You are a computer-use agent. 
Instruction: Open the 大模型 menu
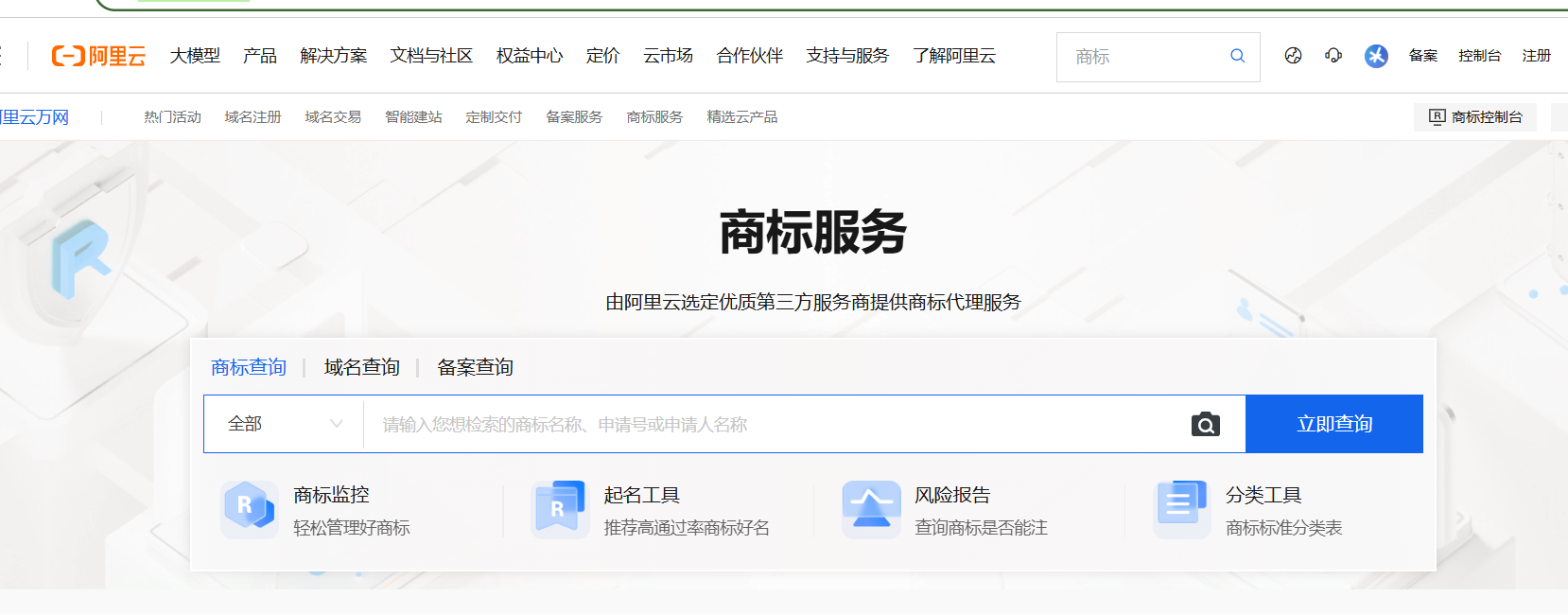pyautogui.click(x=195, y=56)
